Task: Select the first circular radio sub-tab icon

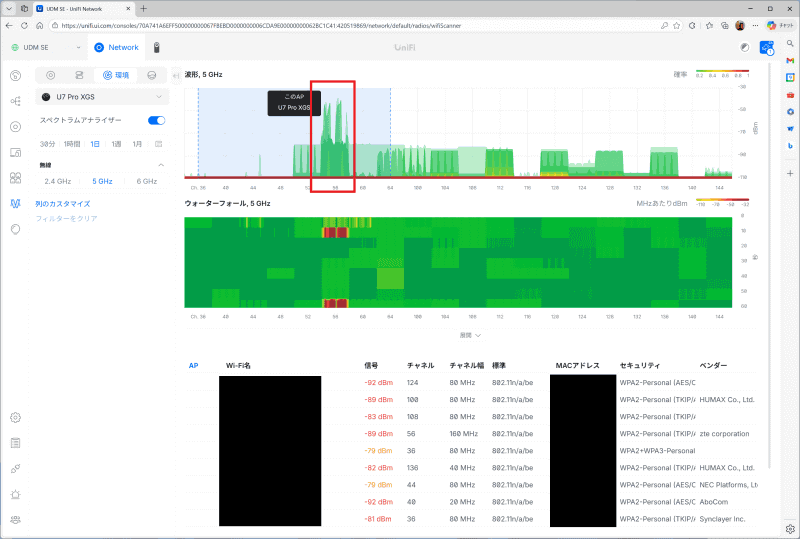Action: pyautogui.click(x=51, y=75)
